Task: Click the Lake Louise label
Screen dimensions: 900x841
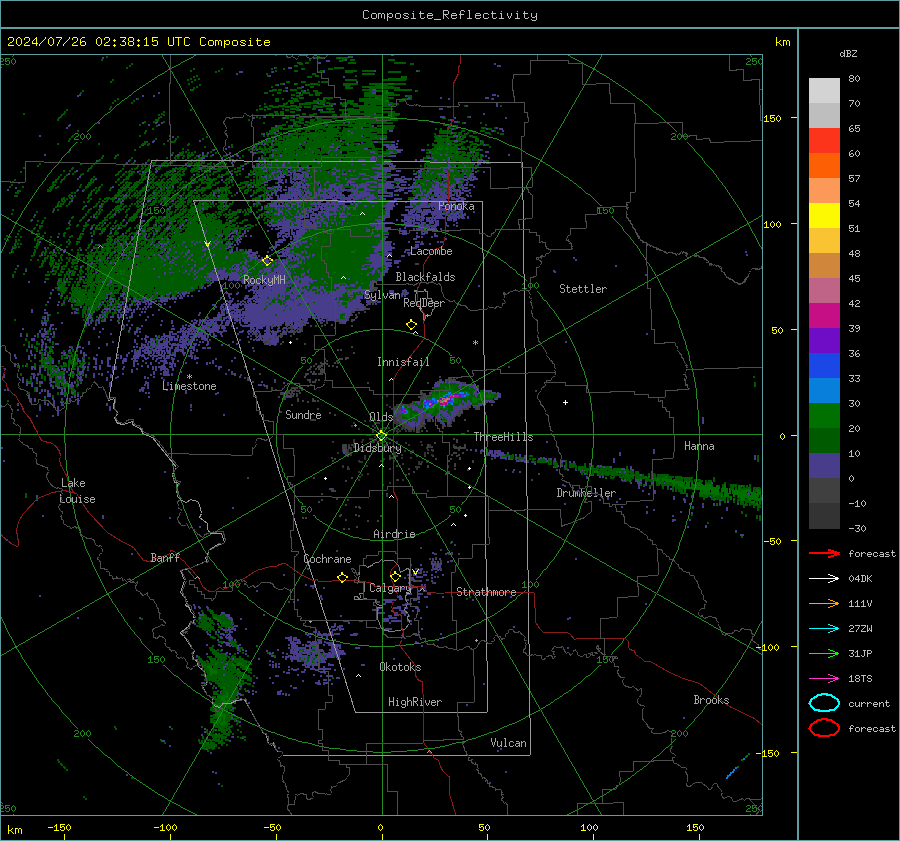Action: pyautogui.click(x=77, y=491)
